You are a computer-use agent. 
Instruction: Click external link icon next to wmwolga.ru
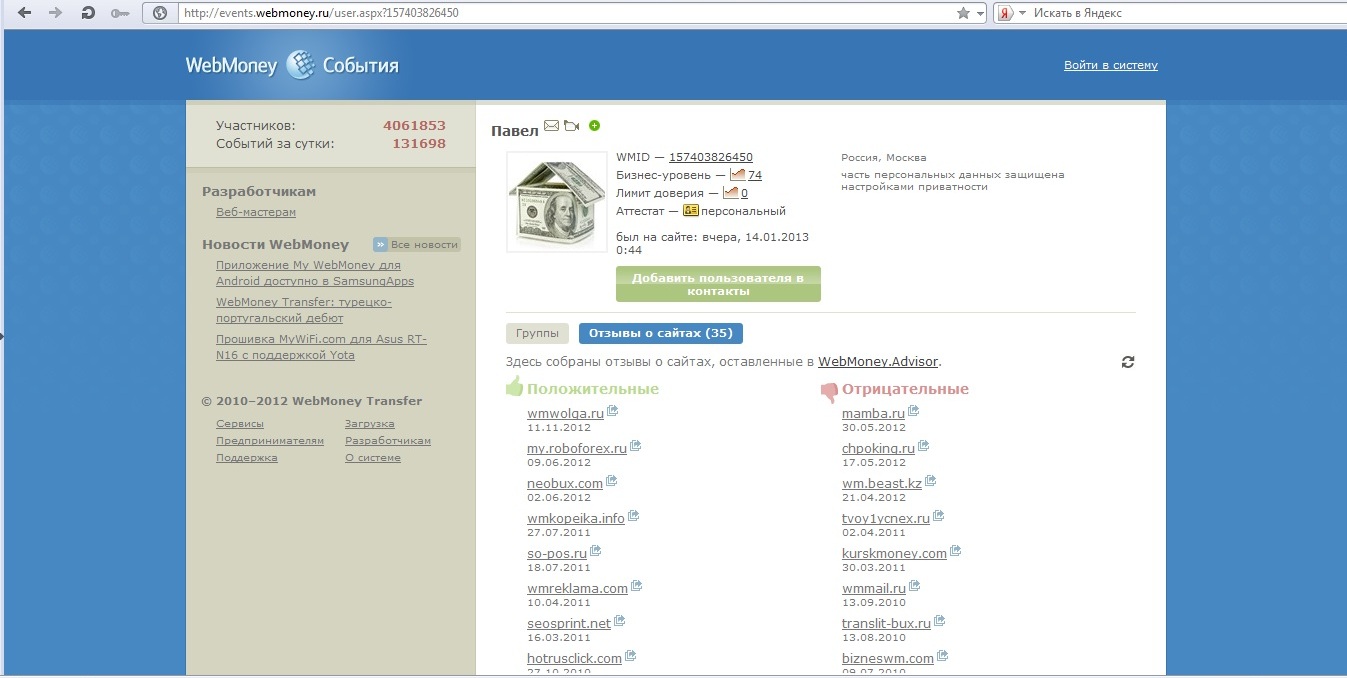(613, 411)
